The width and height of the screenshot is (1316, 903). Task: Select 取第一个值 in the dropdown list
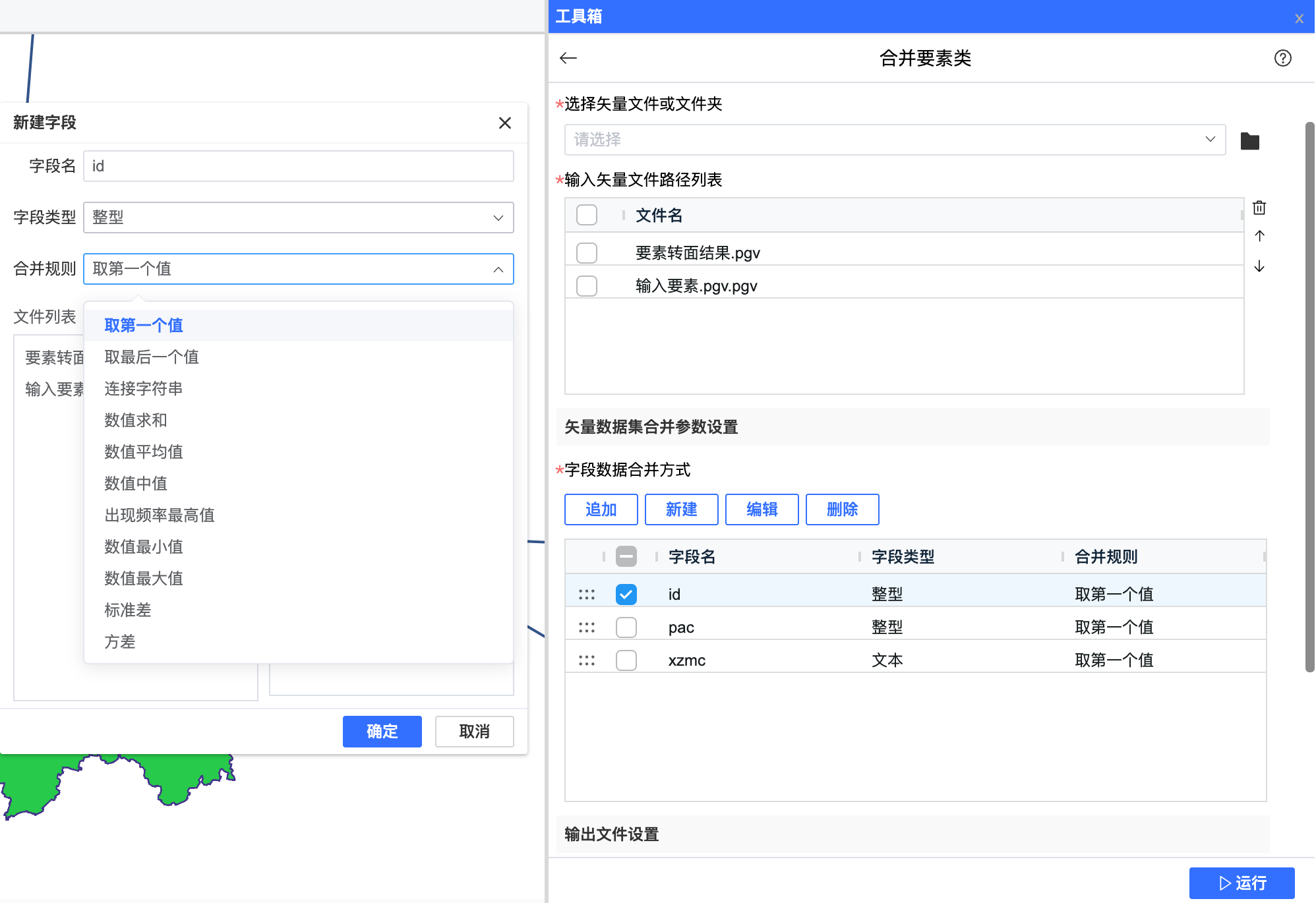click(299, 326)
